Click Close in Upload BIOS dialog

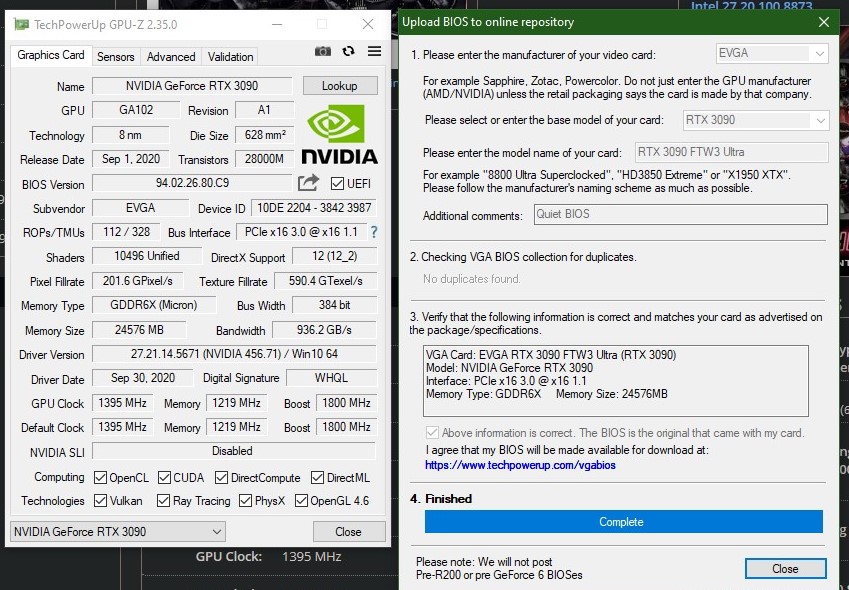785,569
